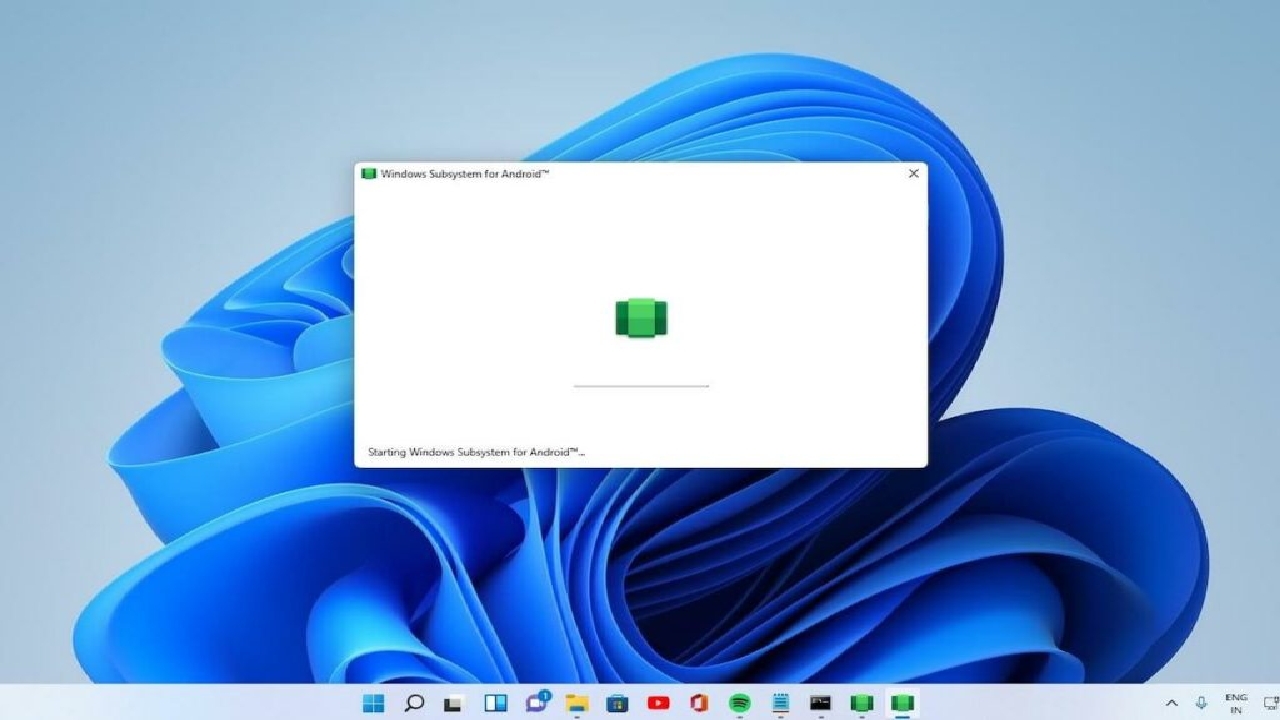The image size is (1280, 720).
Task: Select the active Android Subsystem taskbar icon
Action: point(902,703)
